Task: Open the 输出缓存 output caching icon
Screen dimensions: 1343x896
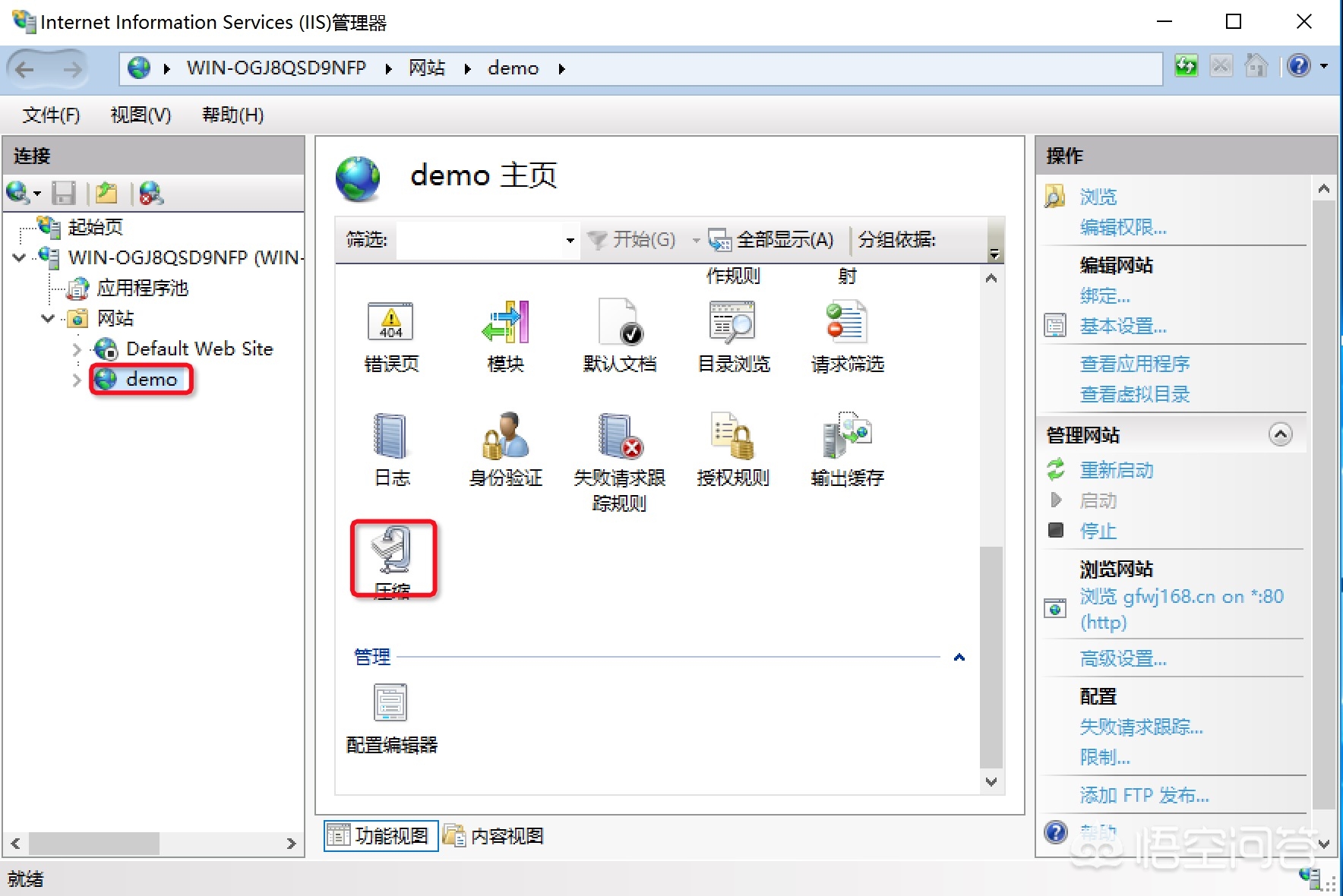Action: (846, 436)
